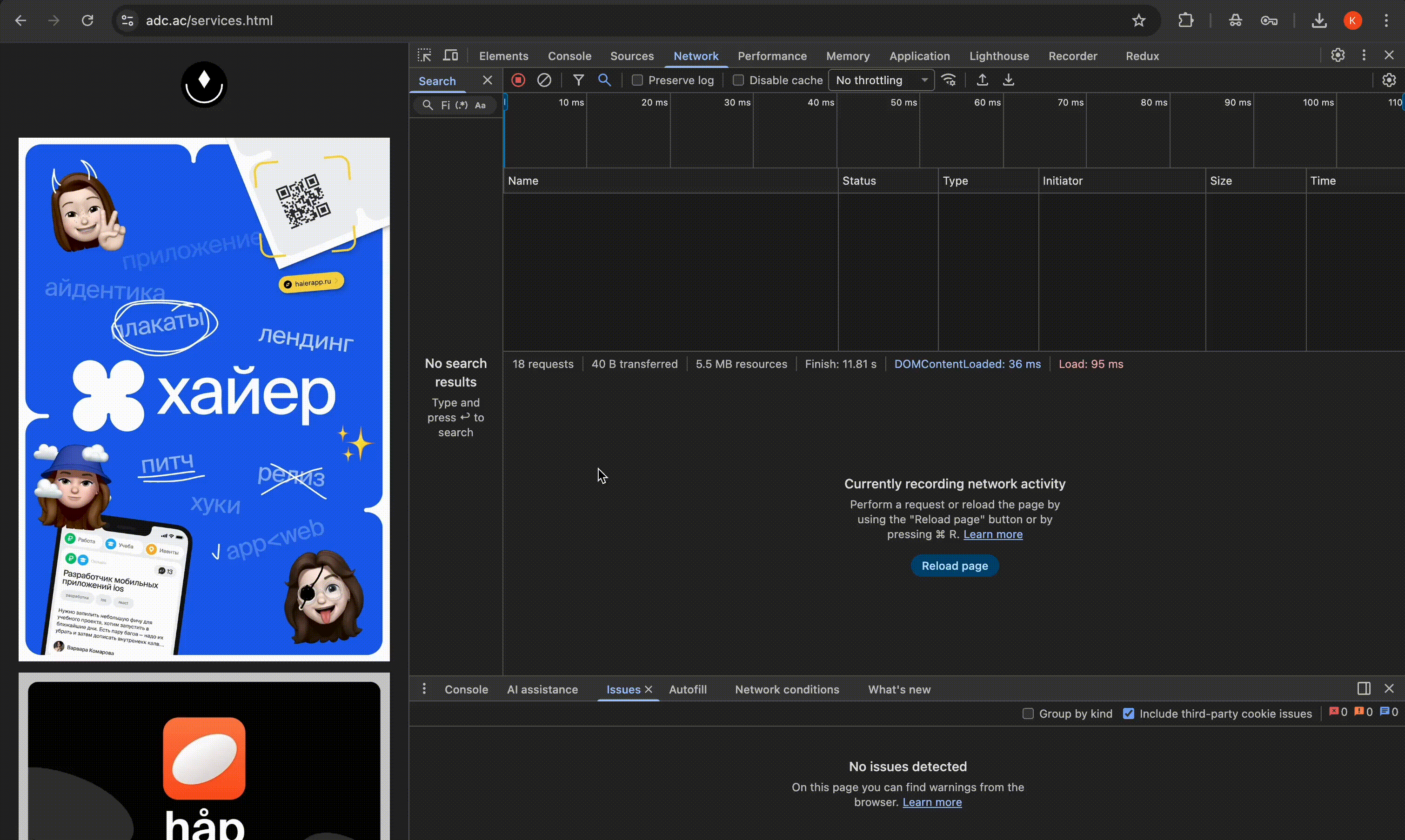Sort requests by the Size column header

point(1256,180)
